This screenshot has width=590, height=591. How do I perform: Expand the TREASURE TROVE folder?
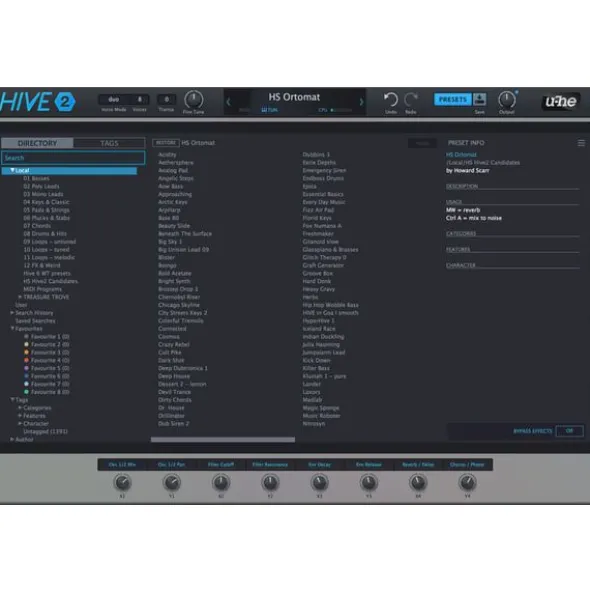(x=20, y=297)
